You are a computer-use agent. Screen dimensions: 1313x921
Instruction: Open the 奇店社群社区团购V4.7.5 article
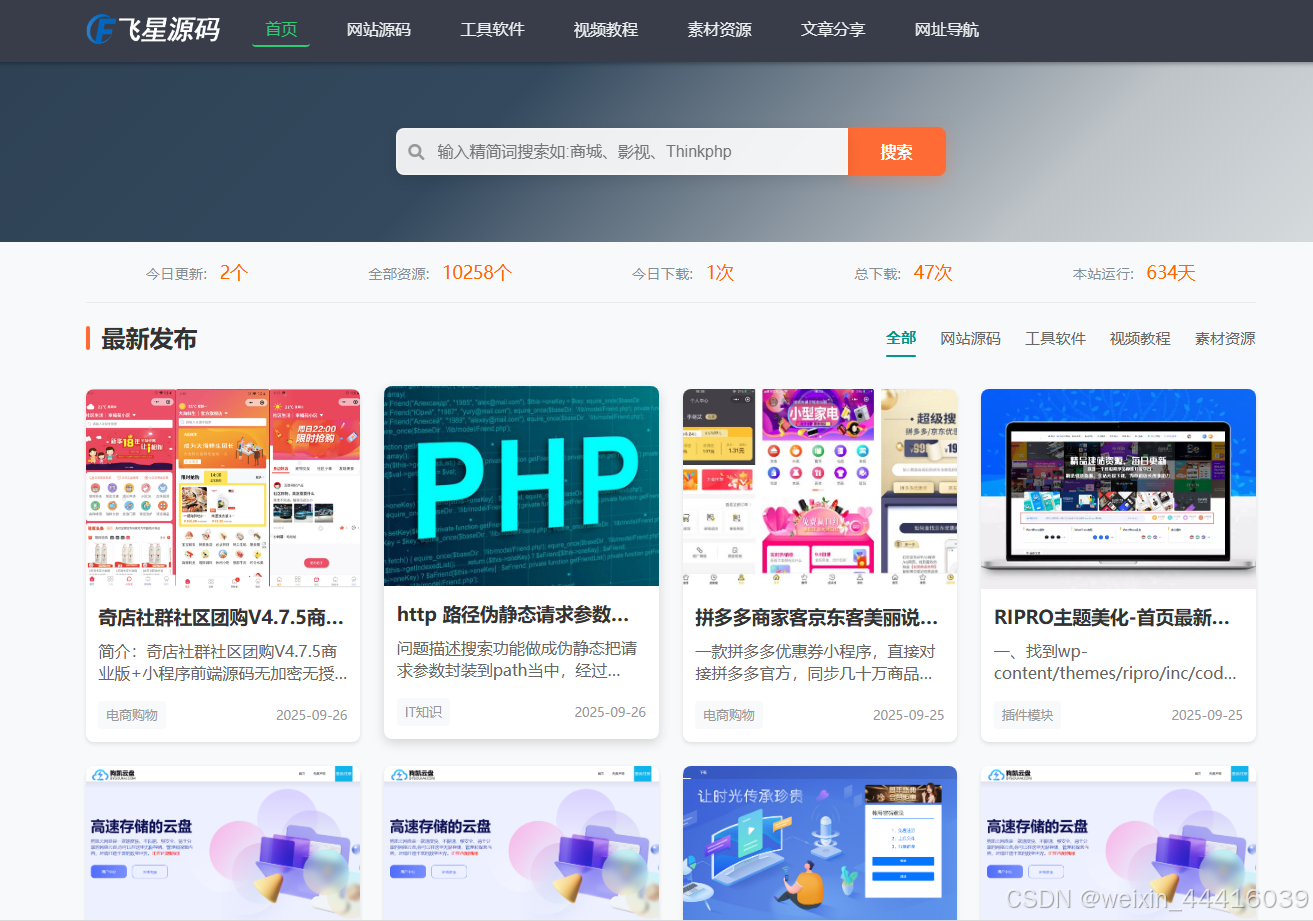pos(222,617)
